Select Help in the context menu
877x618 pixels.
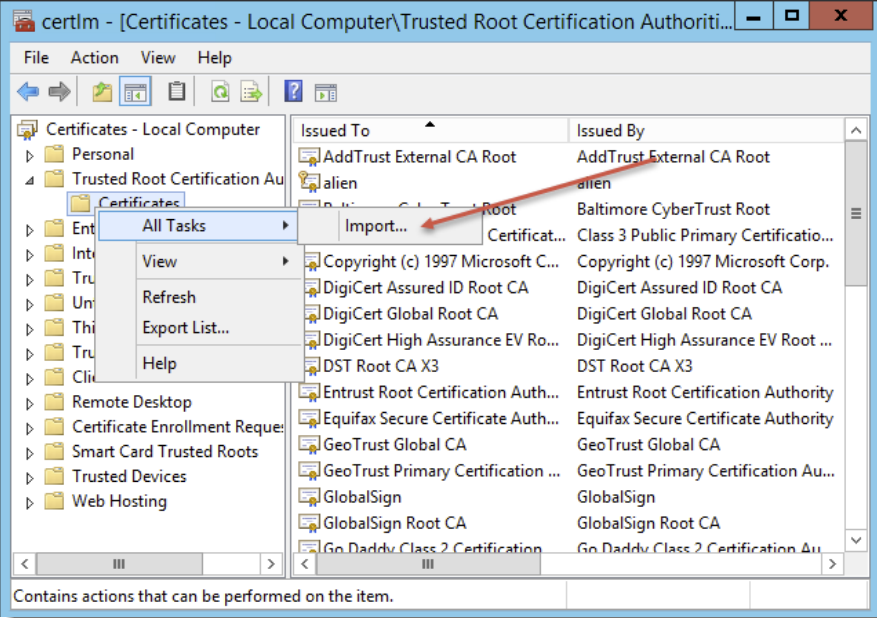[199, 364]
